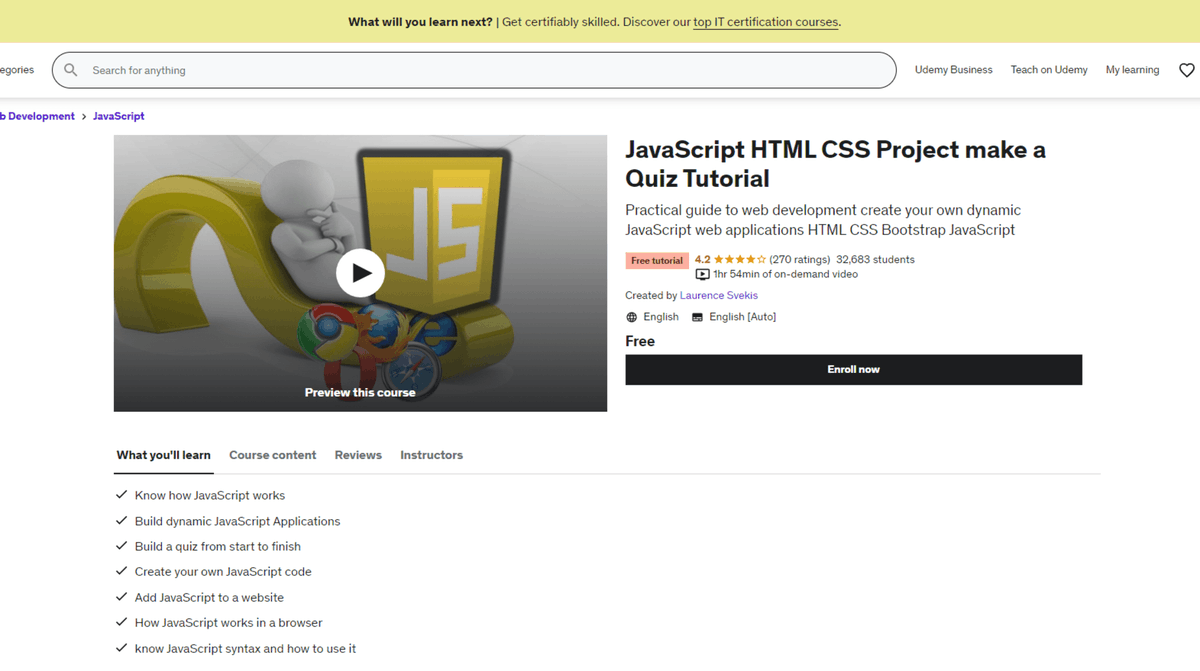This screenshot has height=671, width=1200.
Task: Open the Reviews tab
Action: click(x=358, y=455)
